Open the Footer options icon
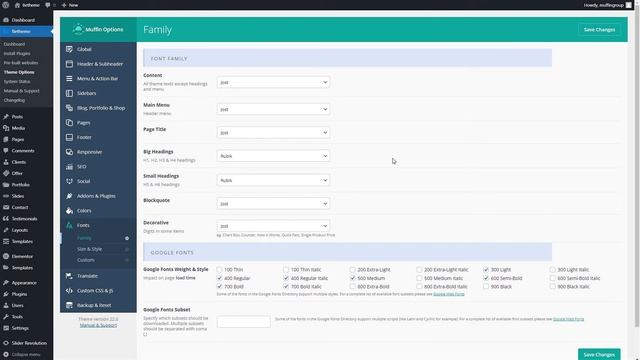640x360 pixels. (69, 137)
